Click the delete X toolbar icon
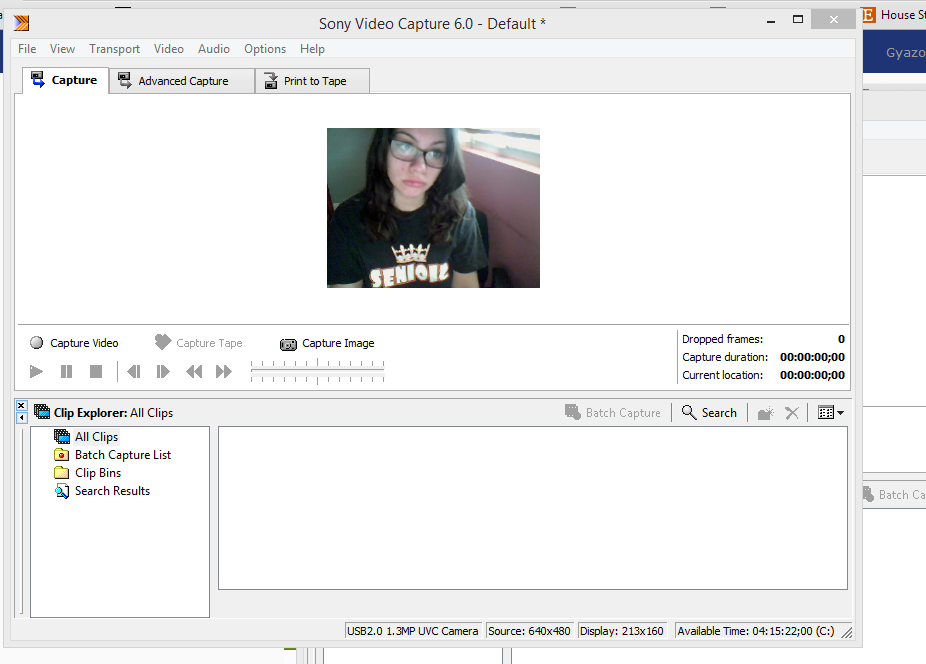This screenshot has height=664, width=926. click(792, 413)
